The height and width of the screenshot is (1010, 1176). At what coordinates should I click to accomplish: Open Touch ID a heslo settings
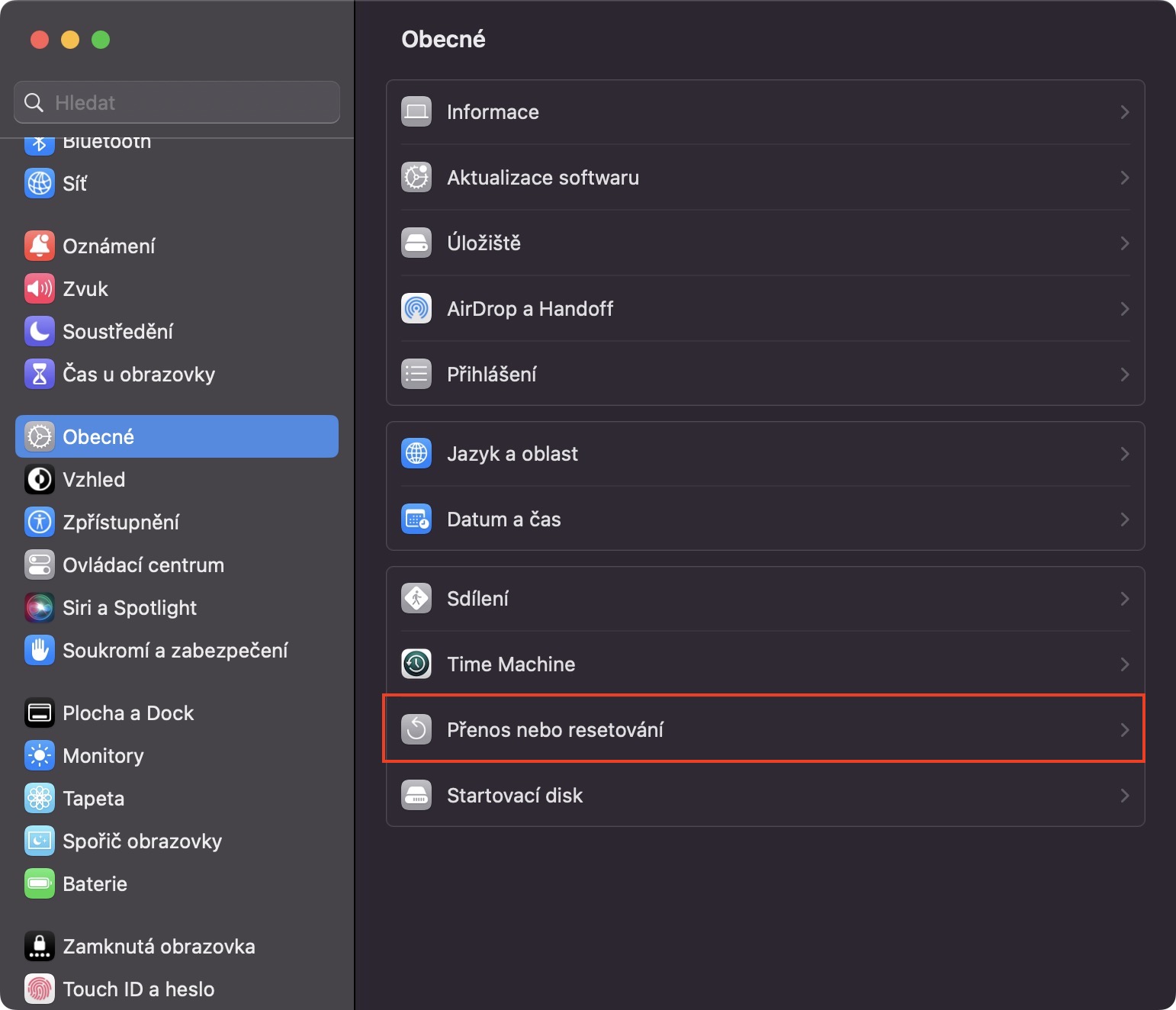(x=138, y=989)
